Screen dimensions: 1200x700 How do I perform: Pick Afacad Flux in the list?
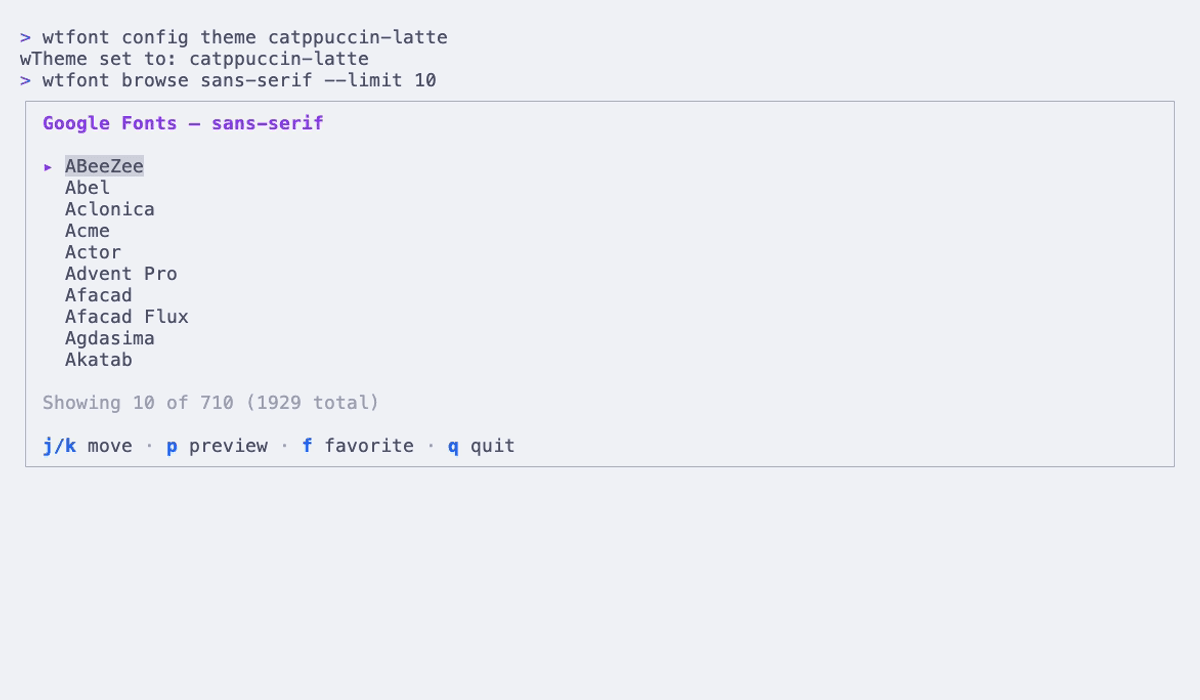[127, 317]
